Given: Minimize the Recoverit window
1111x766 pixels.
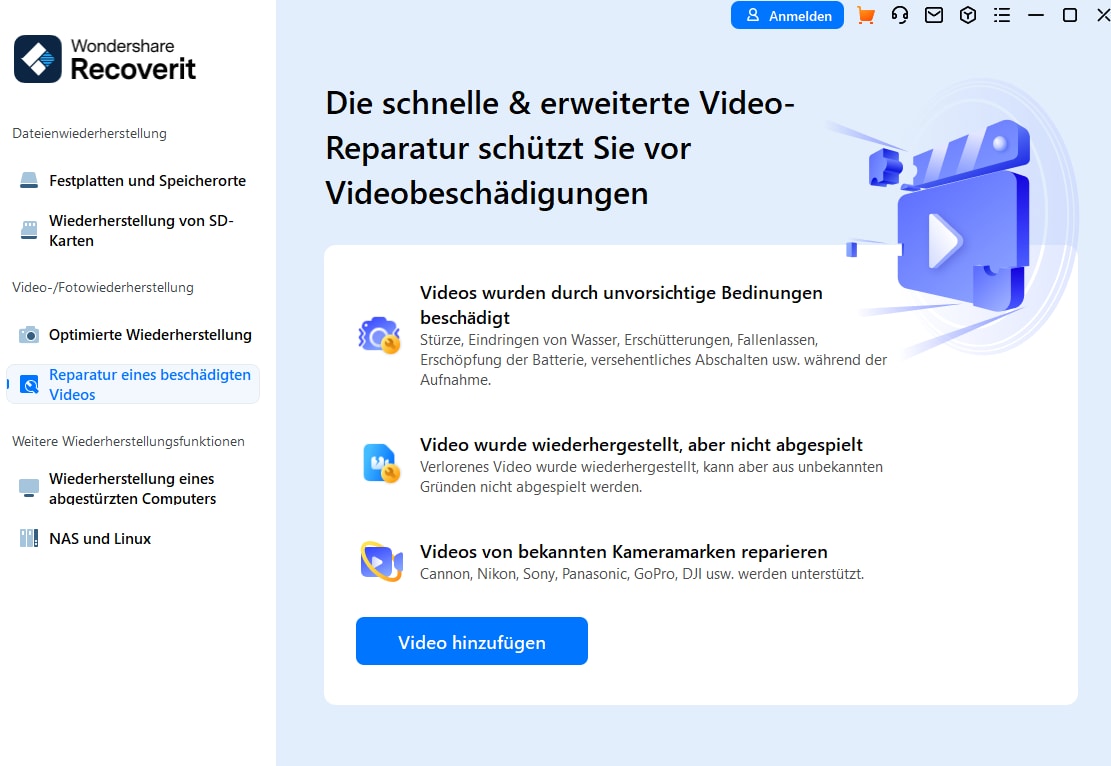Looking at the screenshot, I should (1036, 15).
